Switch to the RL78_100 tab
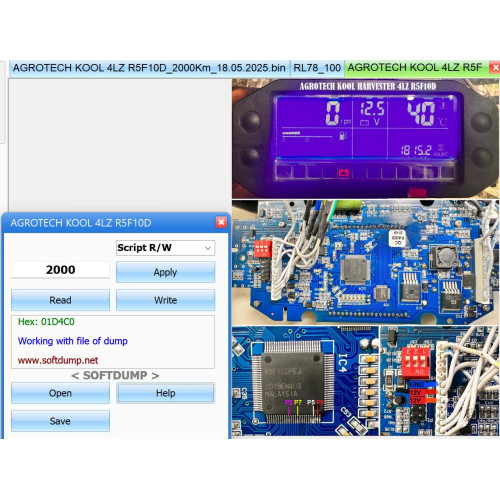 317,68
